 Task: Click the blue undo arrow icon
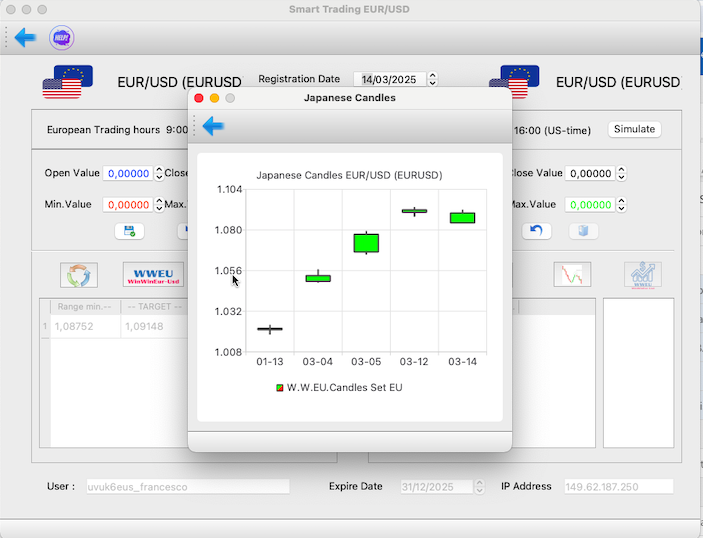[x=537, y=231]
